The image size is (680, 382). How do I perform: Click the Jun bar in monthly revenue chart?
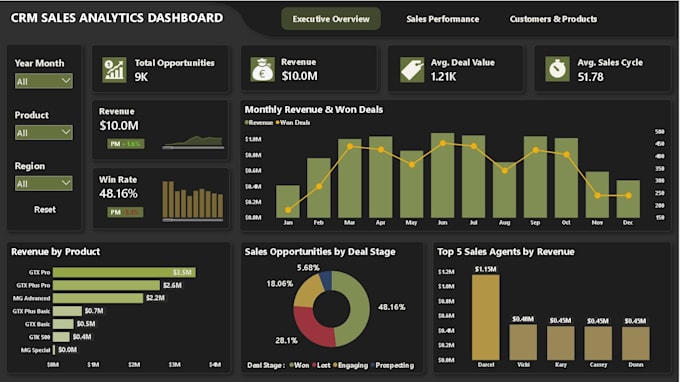click(442, 175)
